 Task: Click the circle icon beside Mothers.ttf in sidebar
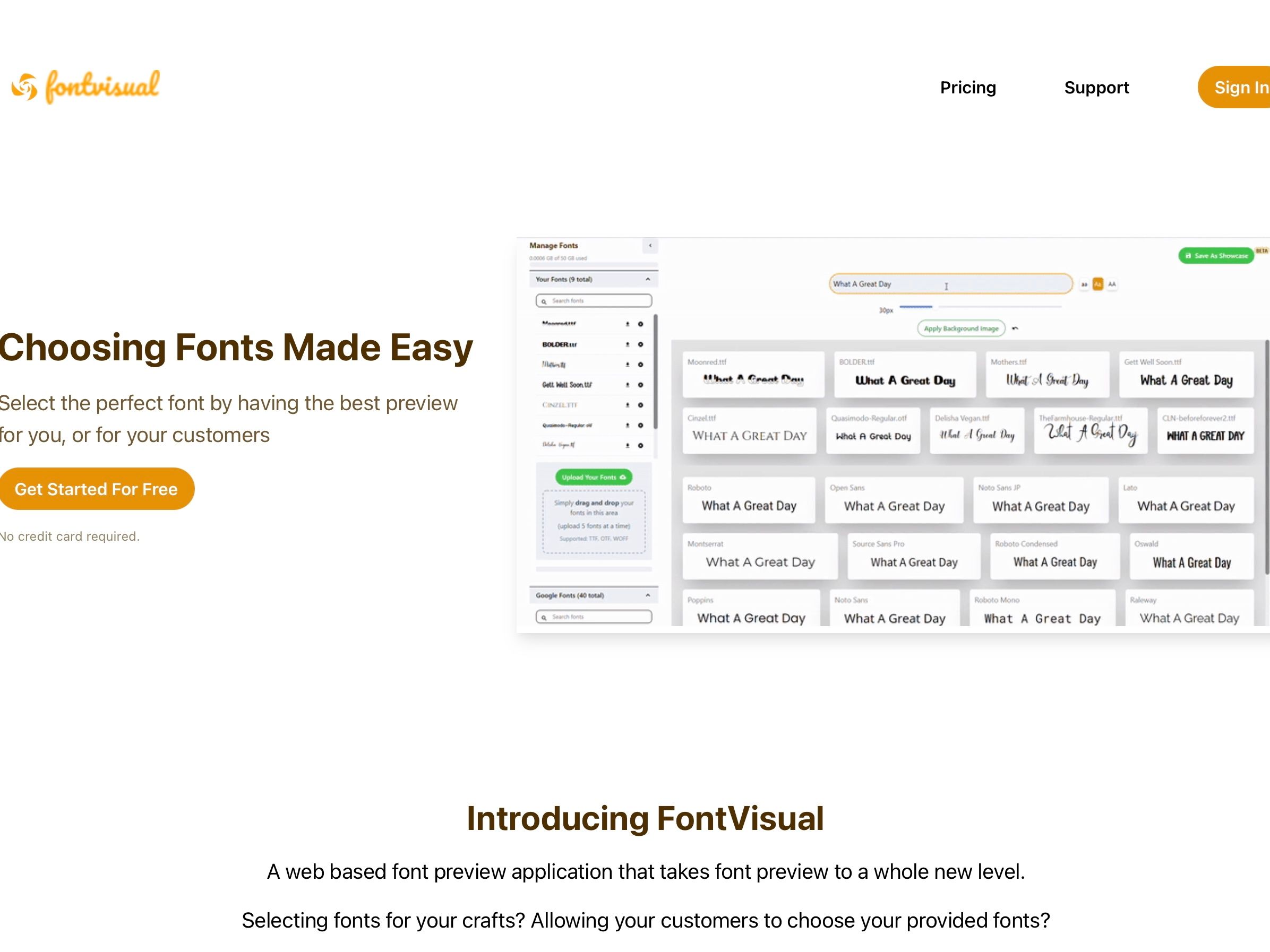click(x=641, y=365)
